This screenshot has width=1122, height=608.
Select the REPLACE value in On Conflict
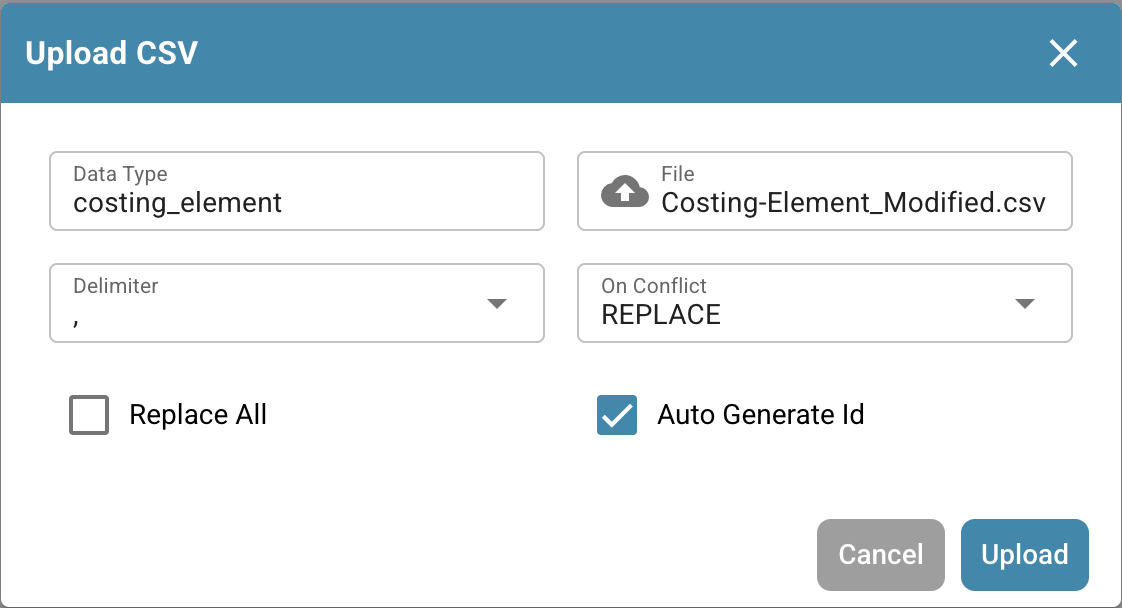(661, 315)
